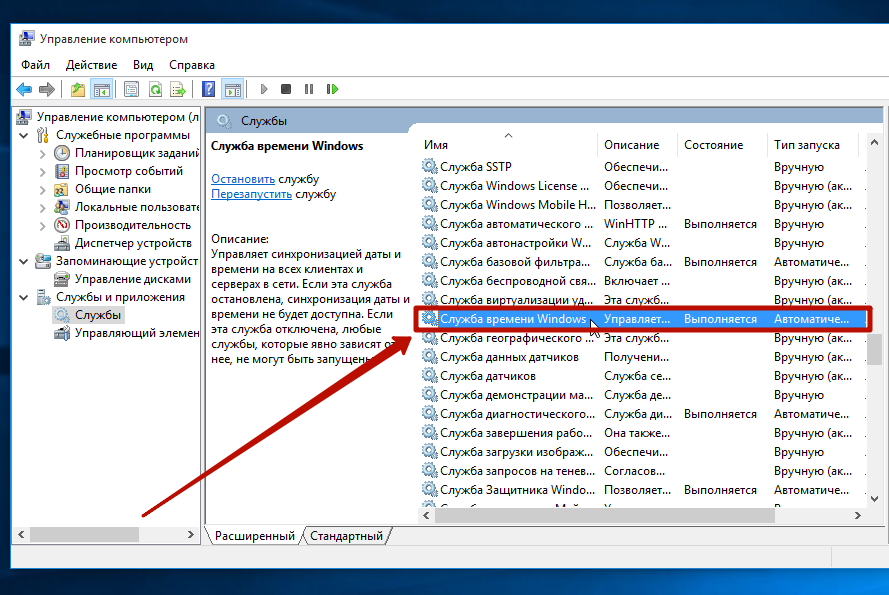
Task: Click the Перезапустить service link
Action: coord(251,194)
